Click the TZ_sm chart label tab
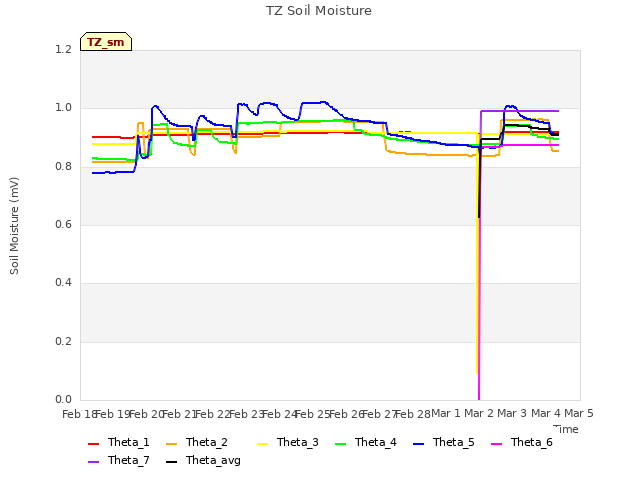640x480 pixels. click(106, 42)
